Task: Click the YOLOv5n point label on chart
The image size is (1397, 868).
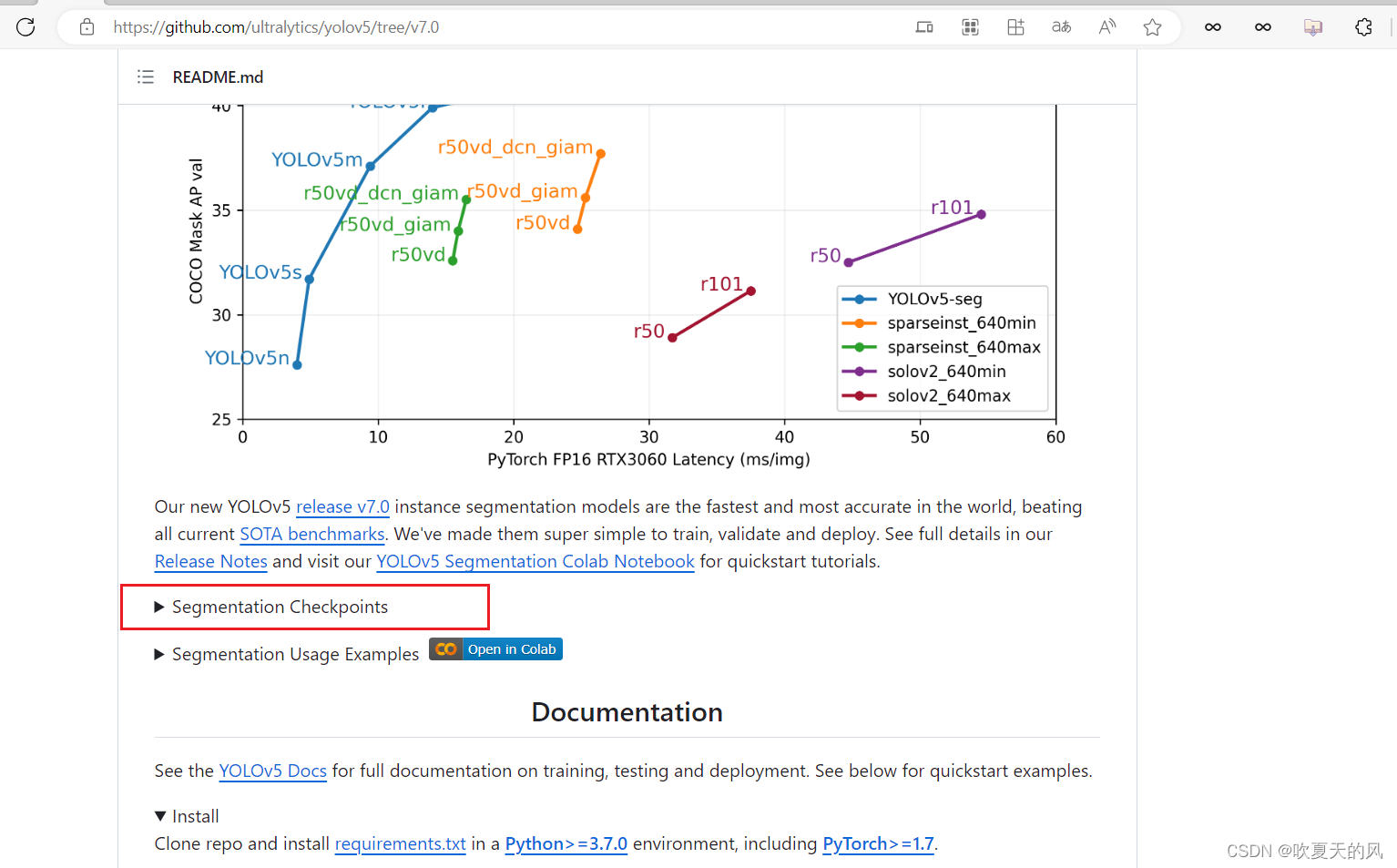Action: pyautogui.click(x=247, y=358)
